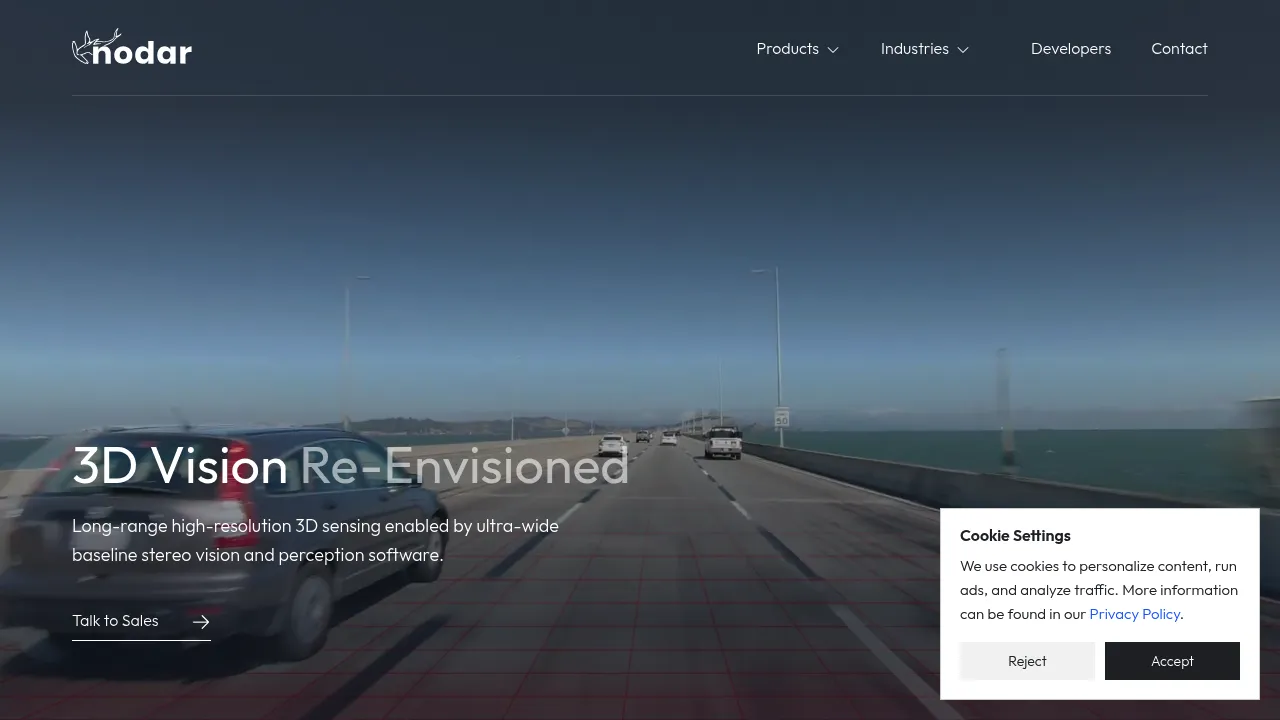Go to the Developers page
This screenshot has height=720, width=1280.
tap(1071, 49)
